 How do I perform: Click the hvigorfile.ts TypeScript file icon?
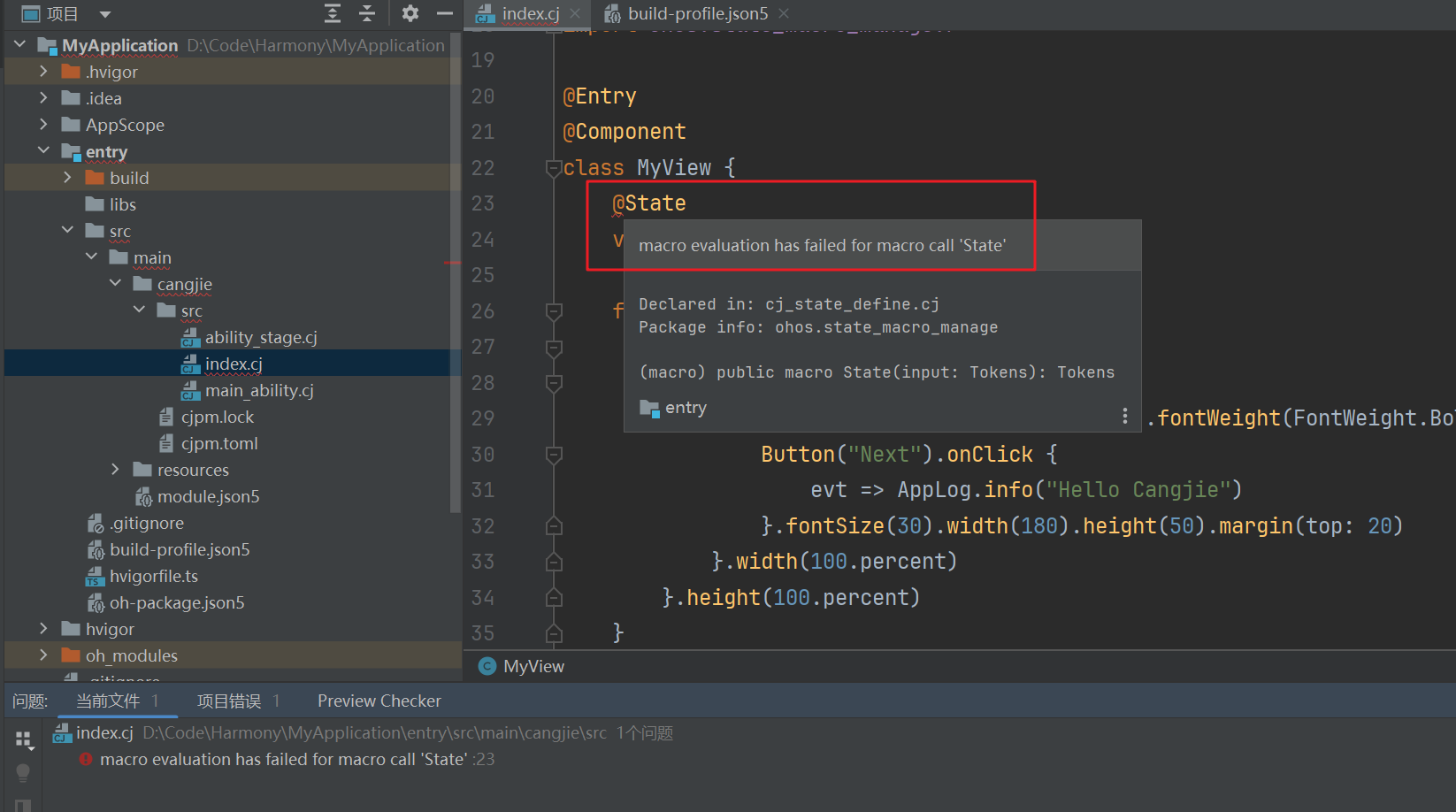(95, 576)
